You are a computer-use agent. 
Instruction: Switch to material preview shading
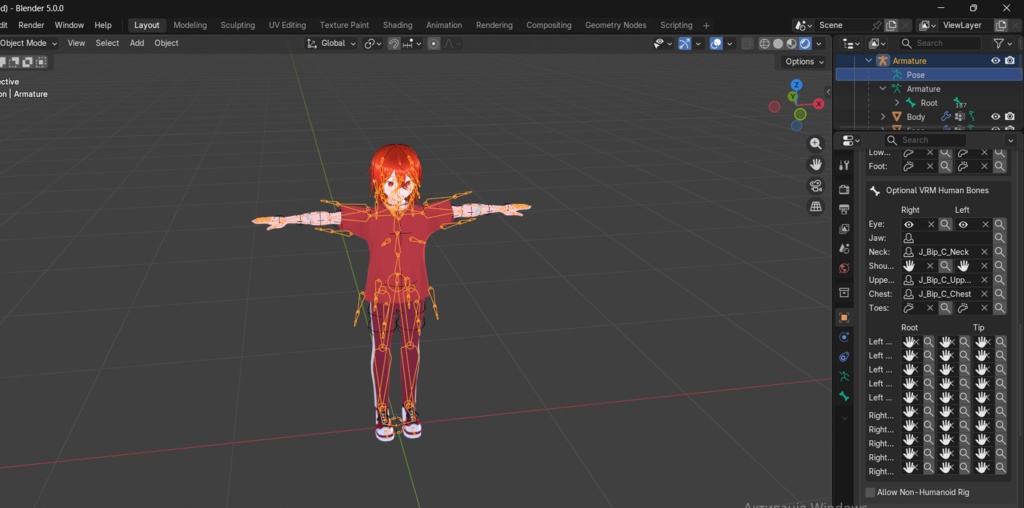(792, 43)
